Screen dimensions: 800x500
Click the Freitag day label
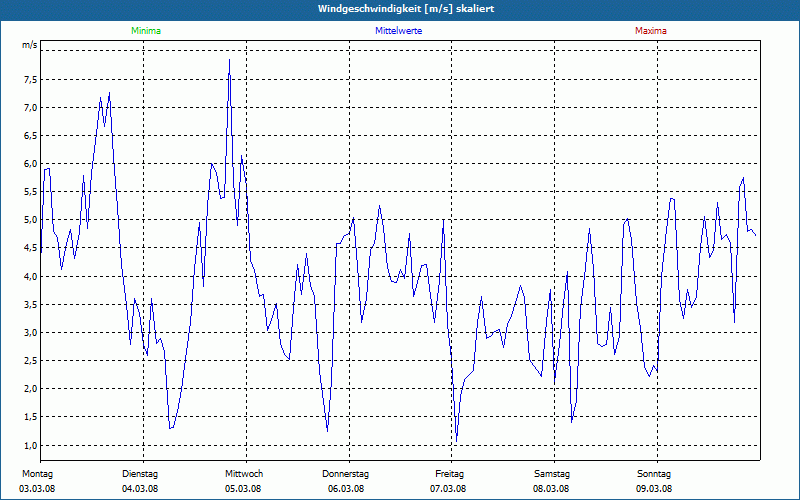(x=449, y=474)
